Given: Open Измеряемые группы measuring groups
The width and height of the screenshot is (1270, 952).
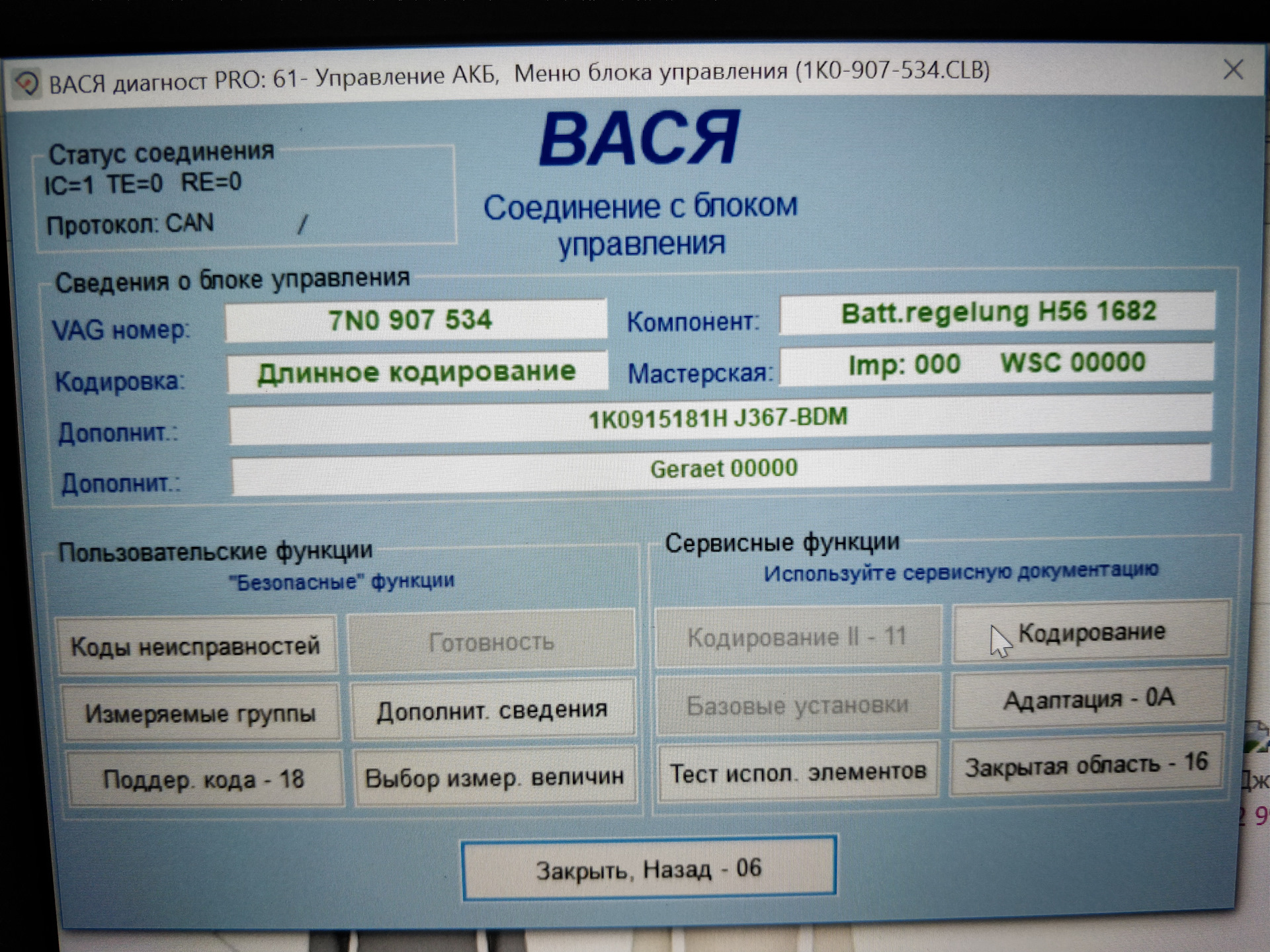Looking at the screenshot, I should [x=200, y=713].
